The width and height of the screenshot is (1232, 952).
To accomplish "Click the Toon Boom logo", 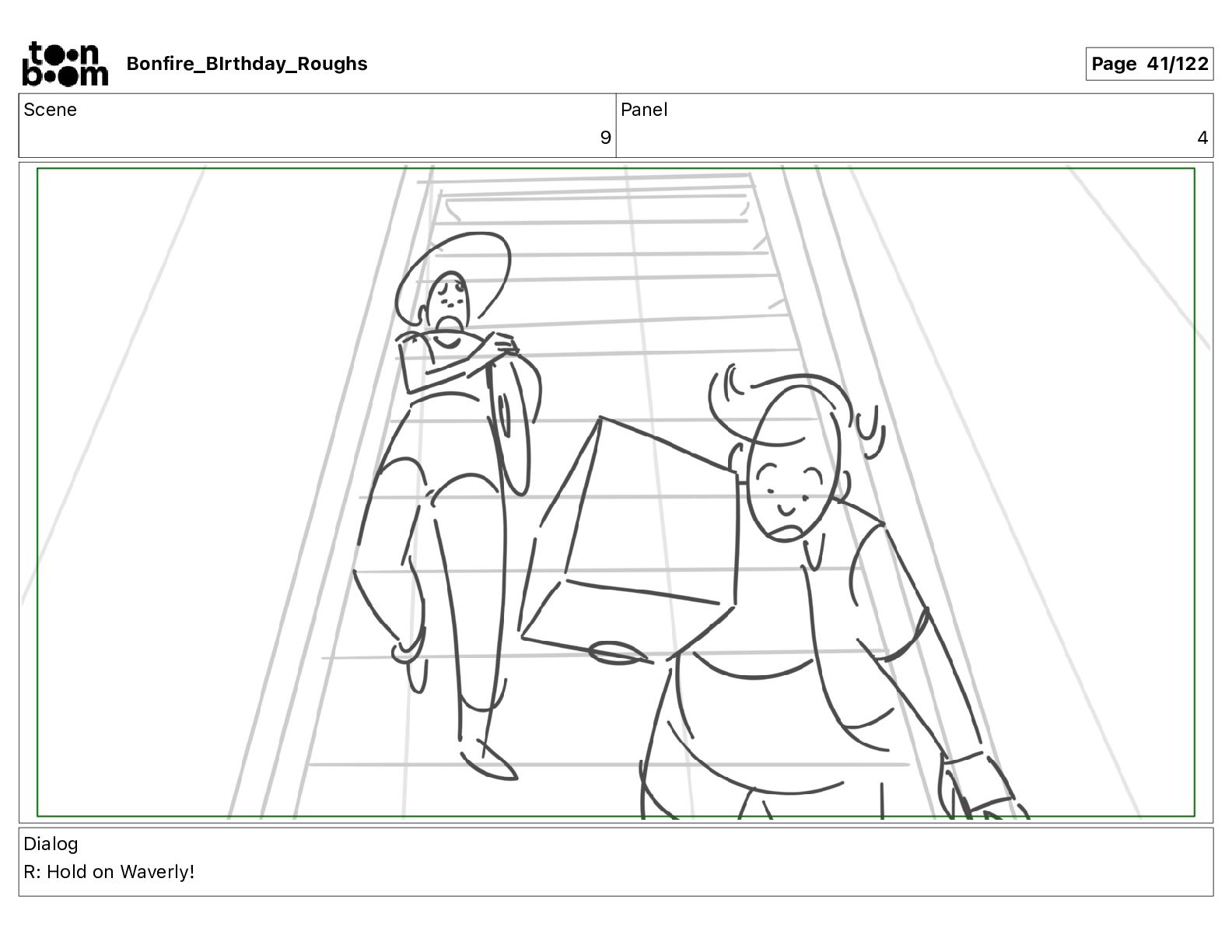I will tap(65, 64).
